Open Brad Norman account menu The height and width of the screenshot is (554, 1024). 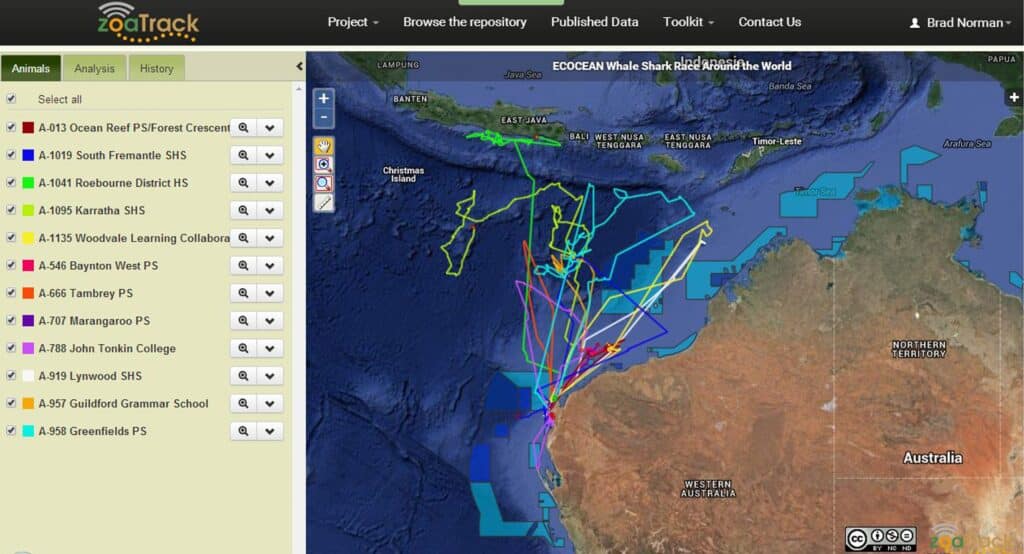[x=960, y=23]
